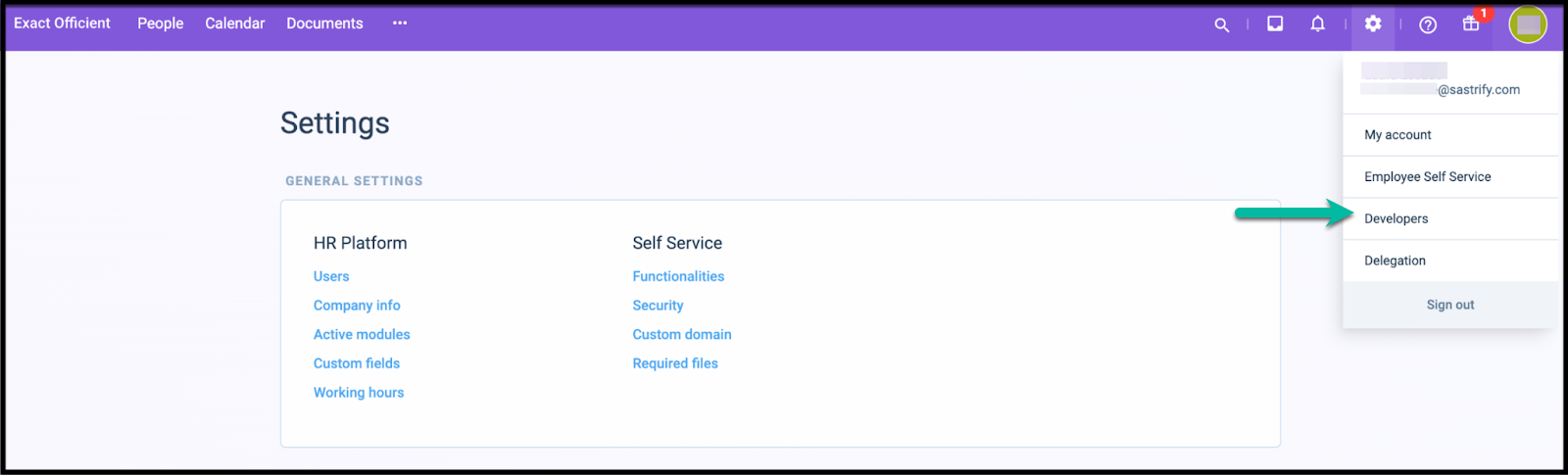Open the People menu
Image resolution: width=1568 pixels, height=475 pixels.
(x=161, y=24)
